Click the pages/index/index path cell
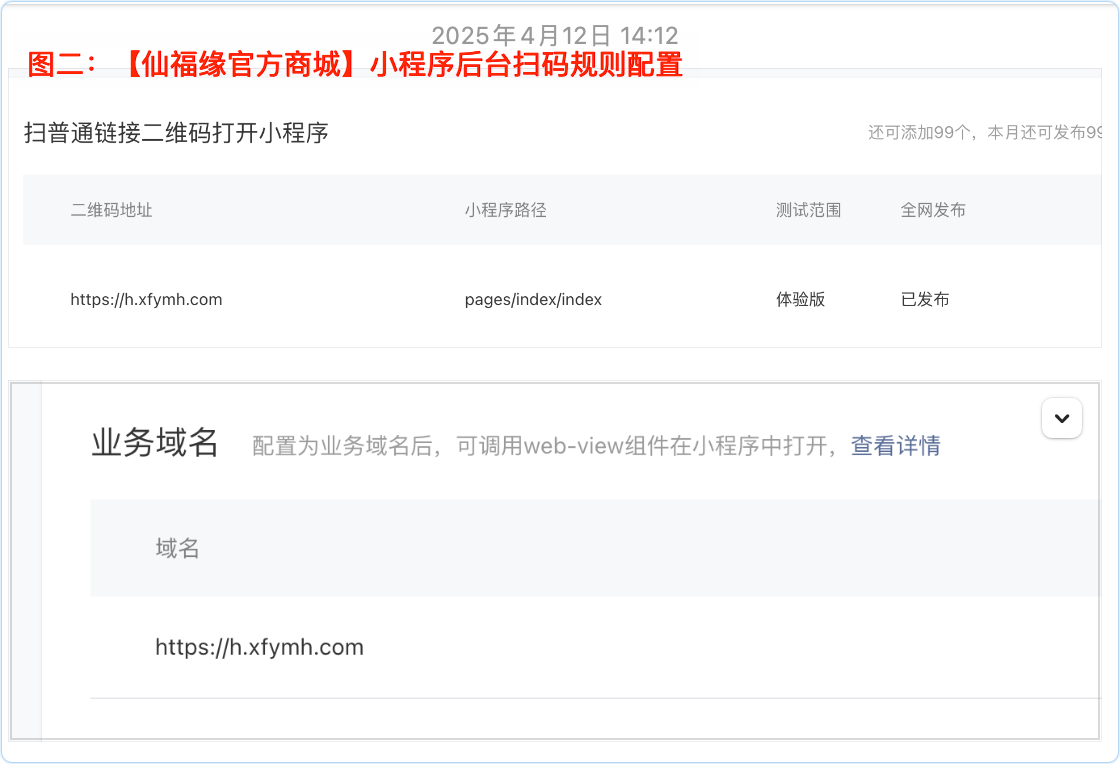This screenshot has width=1120, height=764. [533, 299]
